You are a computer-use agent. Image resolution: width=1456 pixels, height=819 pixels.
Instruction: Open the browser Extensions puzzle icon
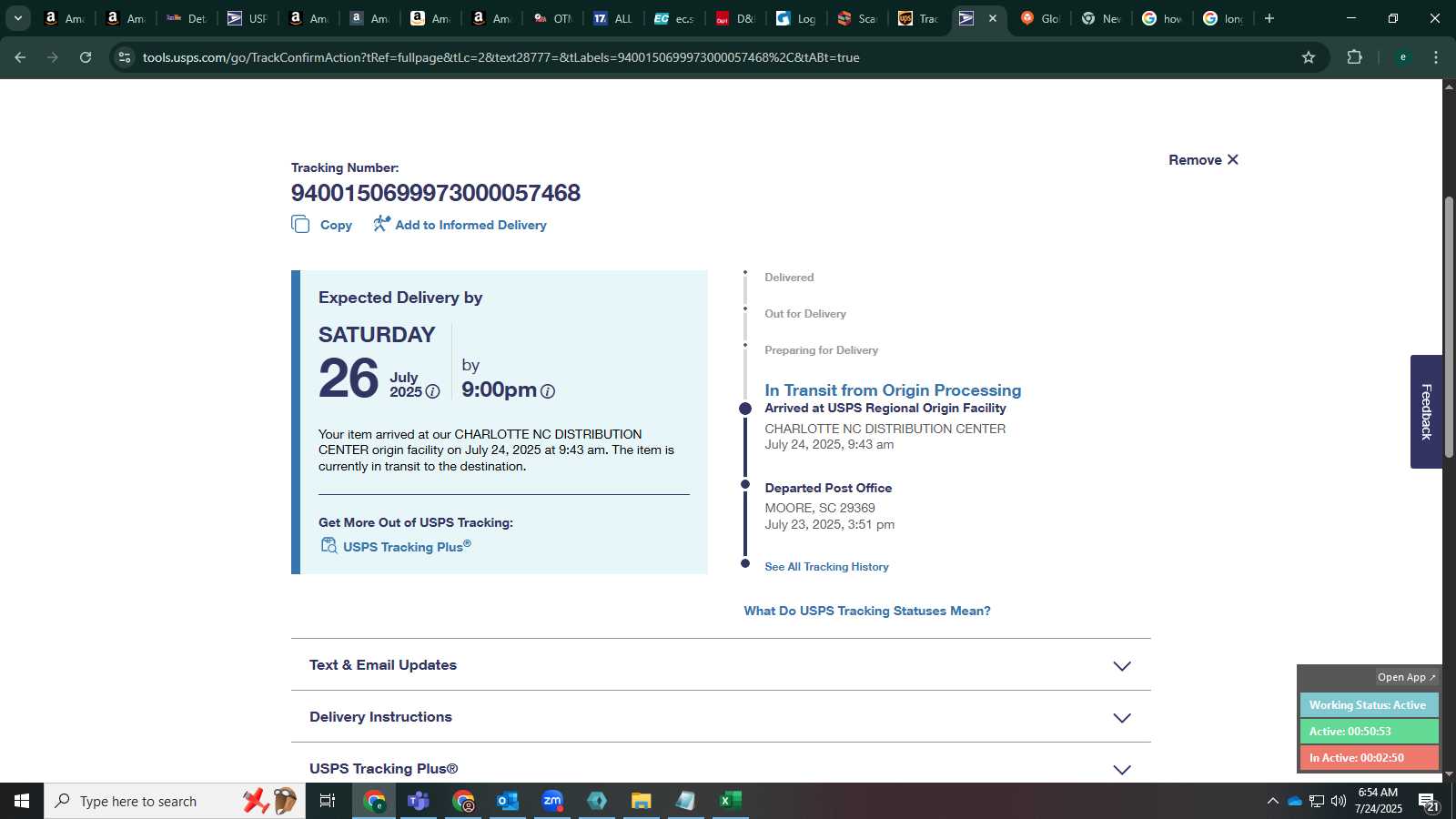coord(1355,57)
